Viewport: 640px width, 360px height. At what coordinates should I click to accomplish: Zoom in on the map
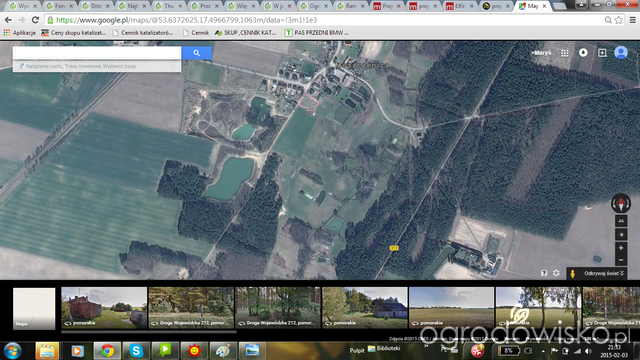tap(621, 248)
